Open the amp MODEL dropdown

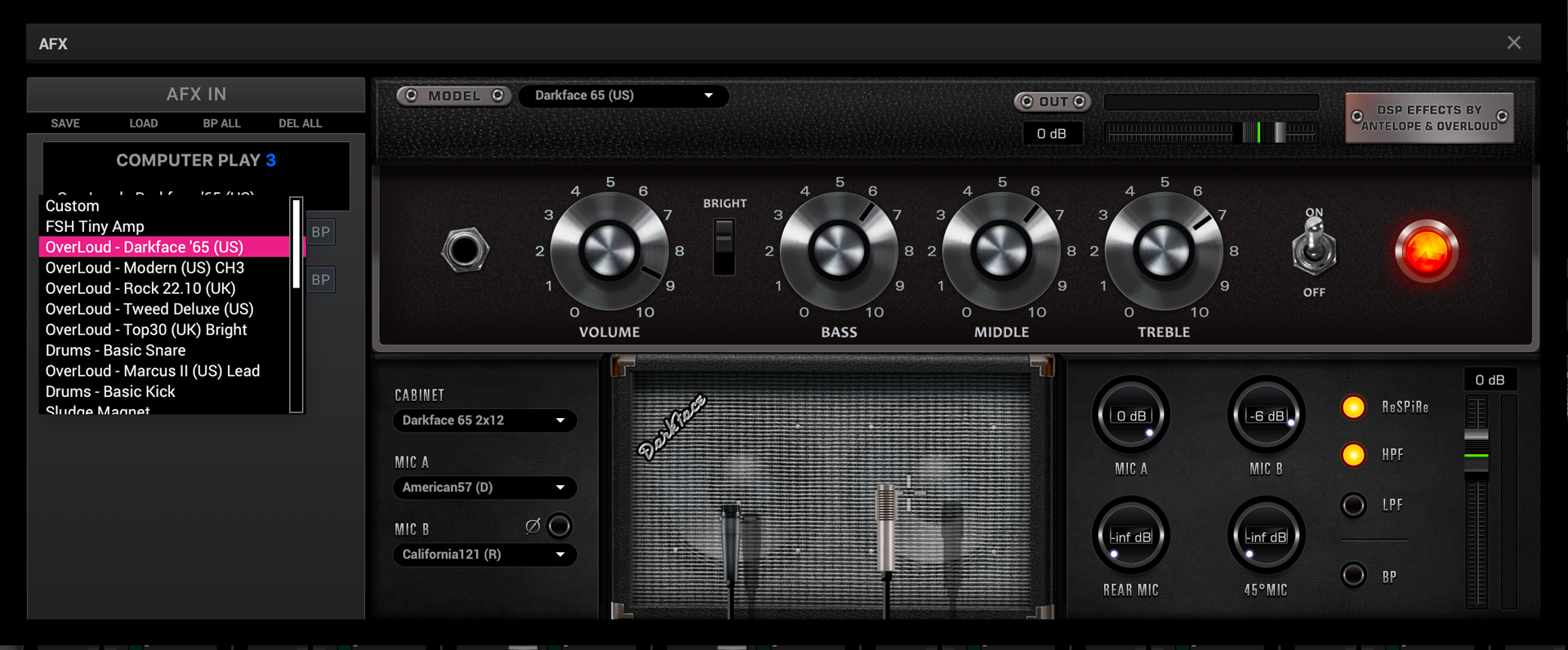click(624, 96)
